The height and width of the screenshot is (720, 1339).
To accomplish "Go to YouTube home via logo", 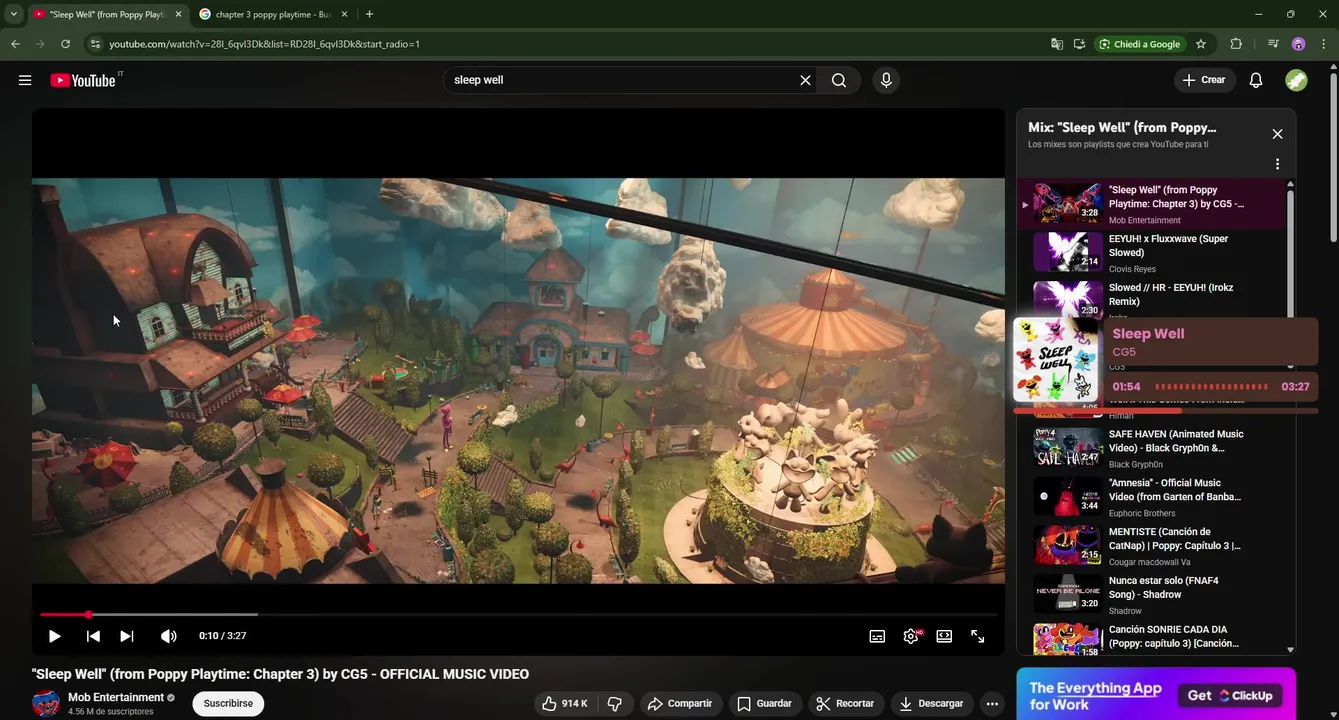I will [86, 80].
